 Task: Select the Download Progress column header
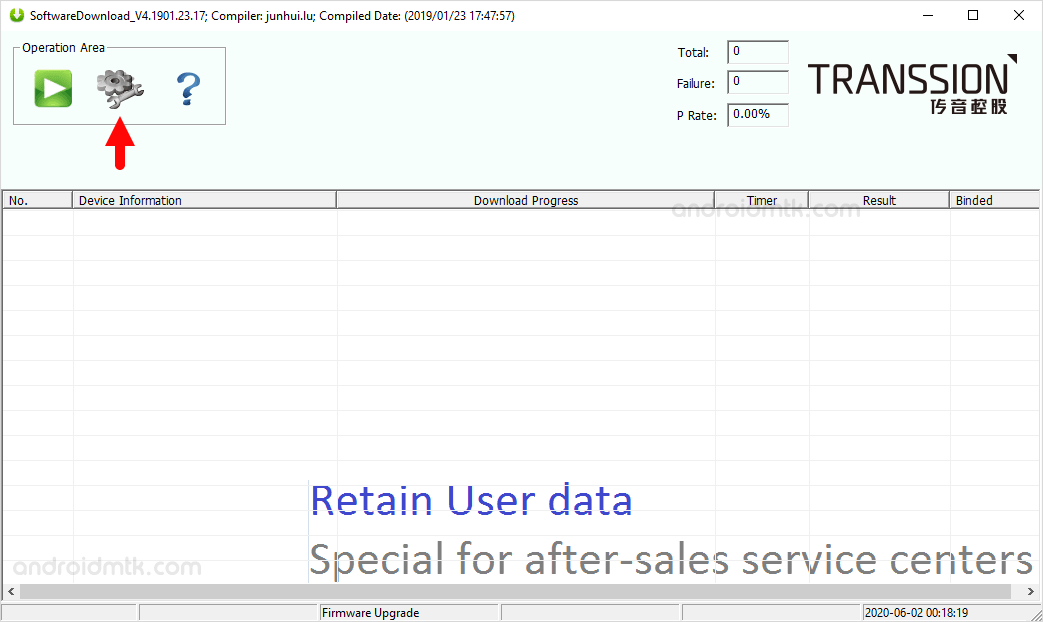525,200
